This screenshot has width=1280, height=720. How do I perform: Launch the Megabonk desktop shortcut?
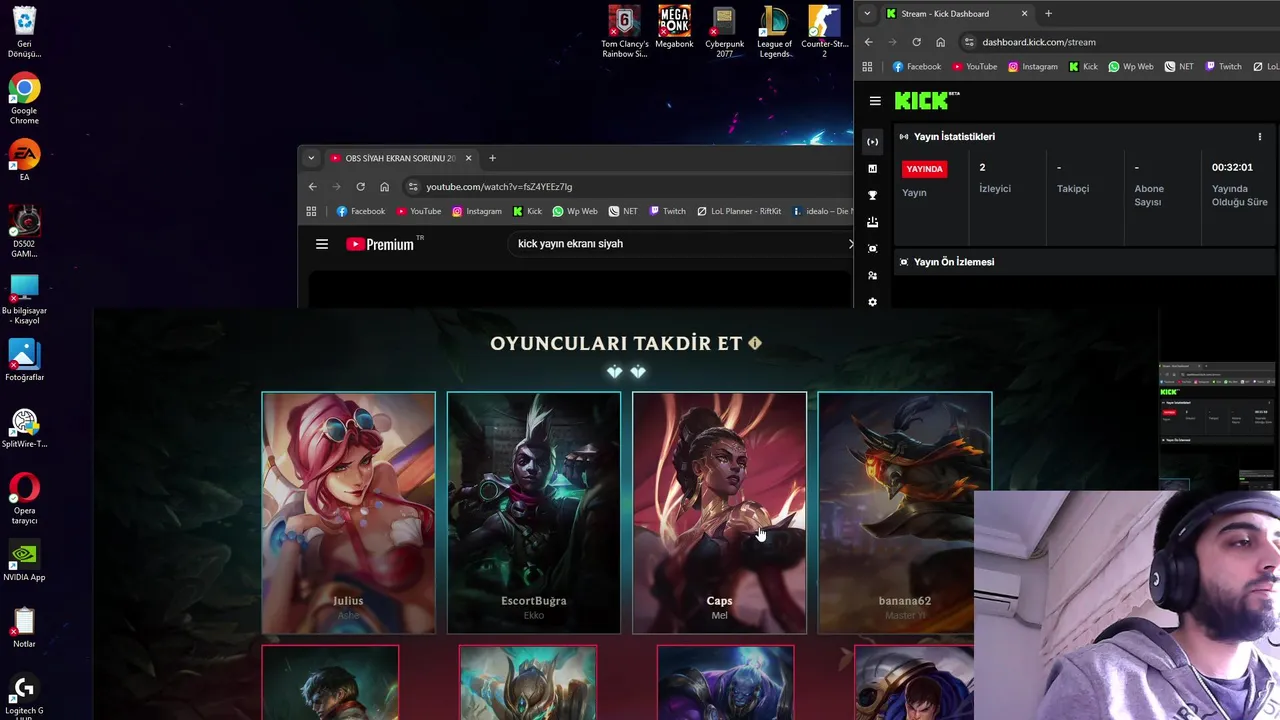[674, 27]
